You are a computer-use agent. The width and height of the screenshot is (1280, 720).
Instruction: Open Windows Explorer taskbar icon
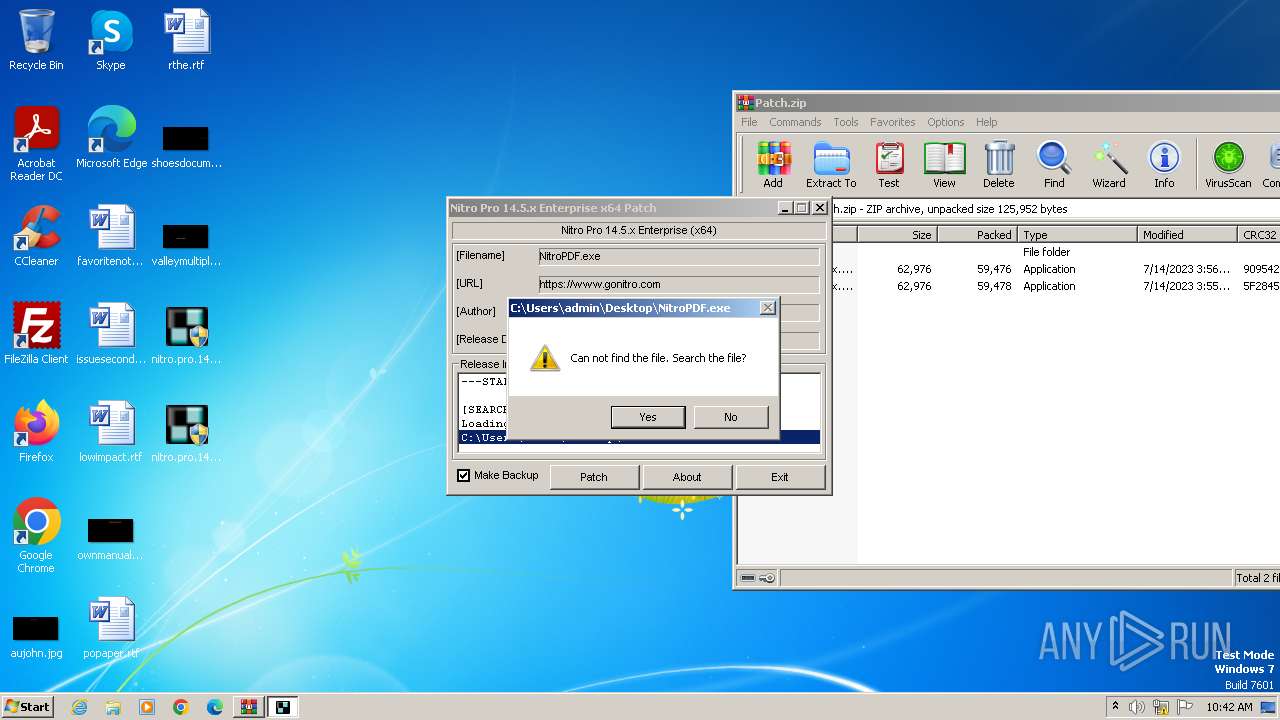coord(113,707)
